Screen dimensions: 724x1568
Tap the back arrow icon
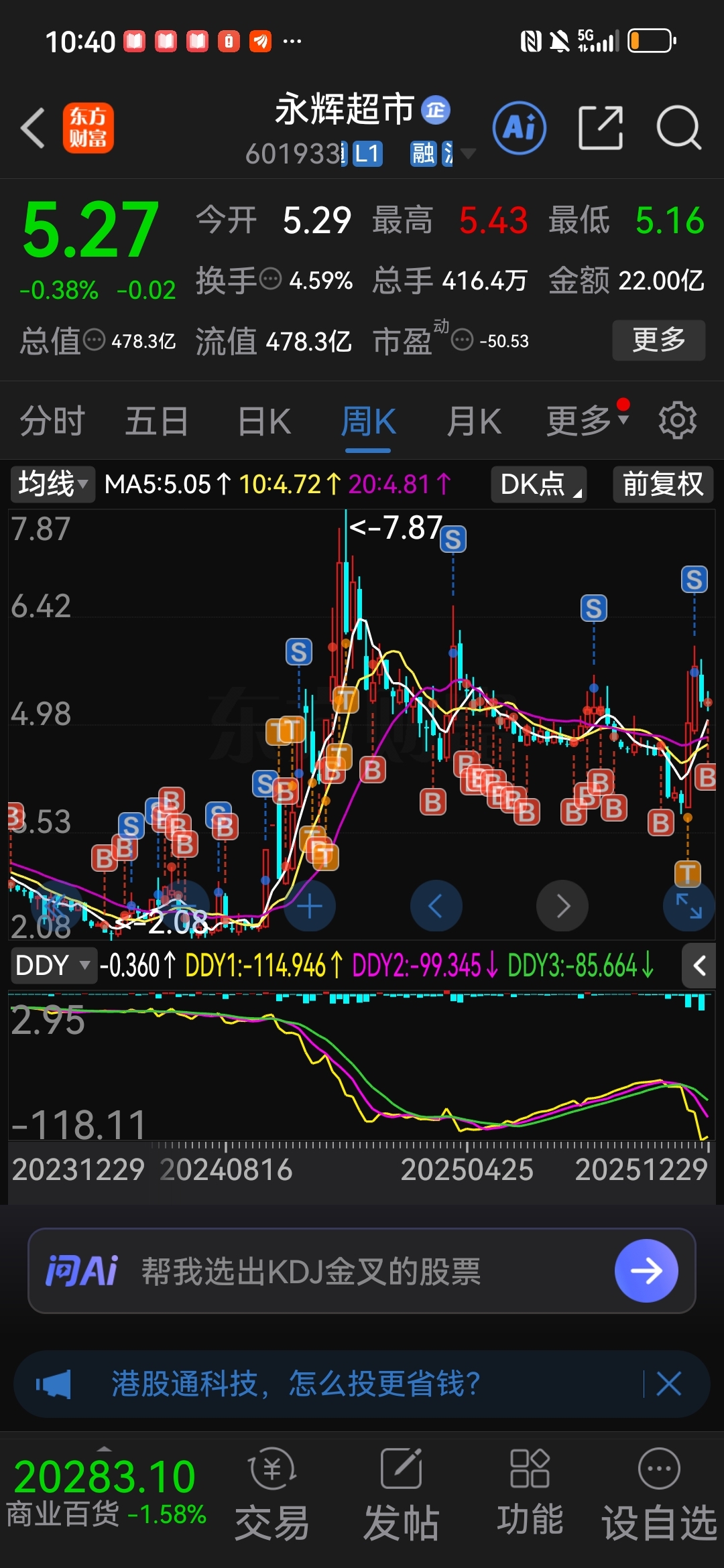pyautogui.click(x=33, y=128)
